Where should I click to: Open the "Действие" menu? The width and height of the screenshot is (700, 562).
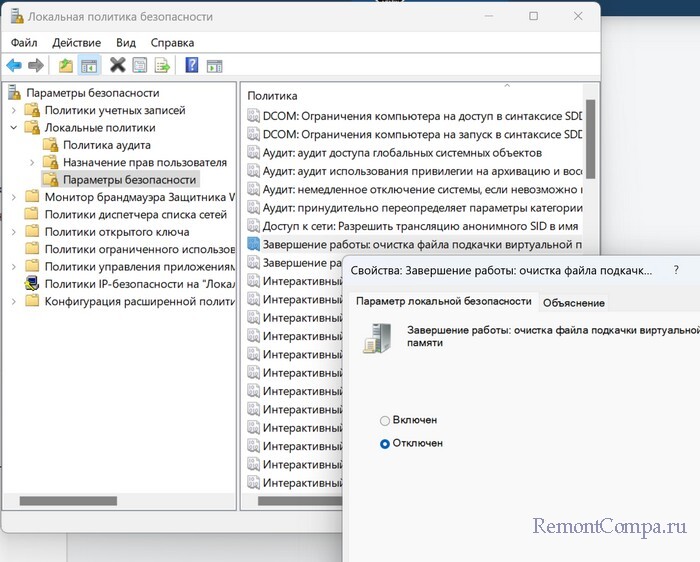(76, 43)
